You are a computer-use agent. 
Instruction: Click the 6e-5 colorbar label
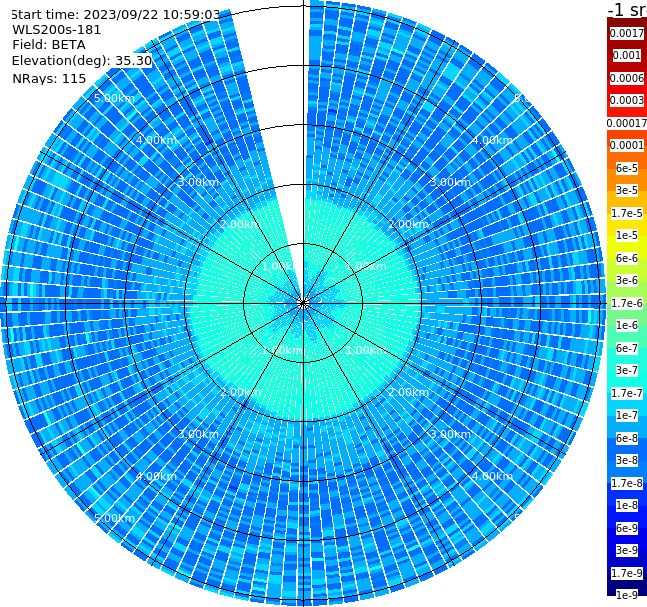(627, 168)
